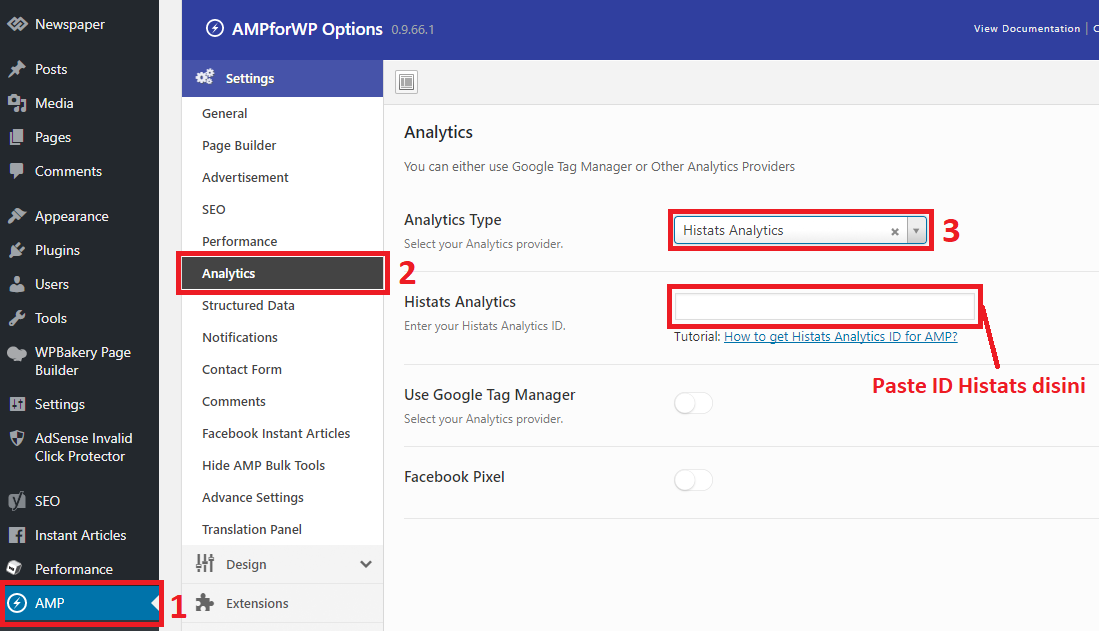1099x631 pixels.
Task: Click the View Documentation link
Action: pos(1026,28)
